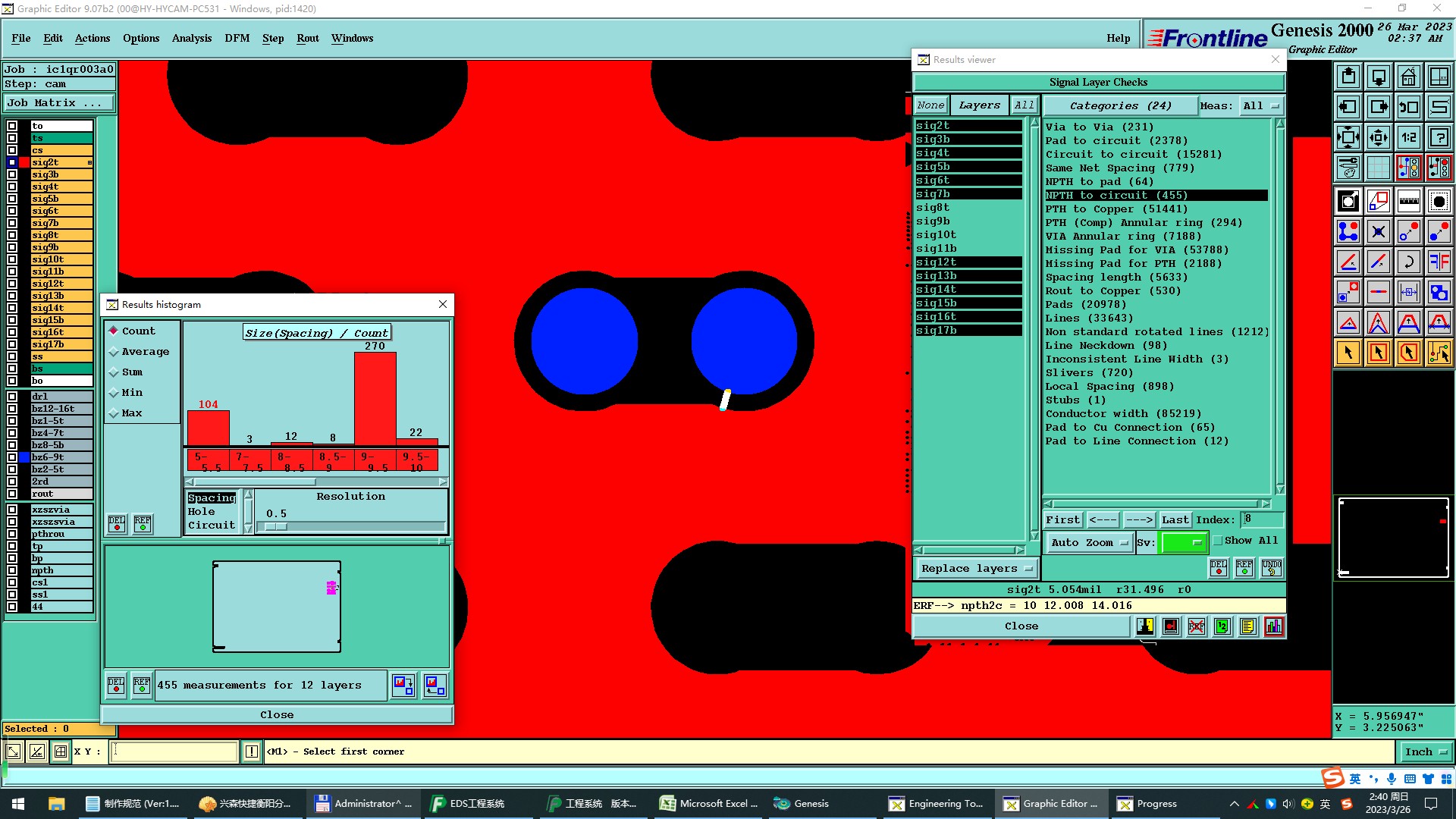Viewport: 1456px width, 819px height.
Task: Open the Help menu
Action: 1118,39
